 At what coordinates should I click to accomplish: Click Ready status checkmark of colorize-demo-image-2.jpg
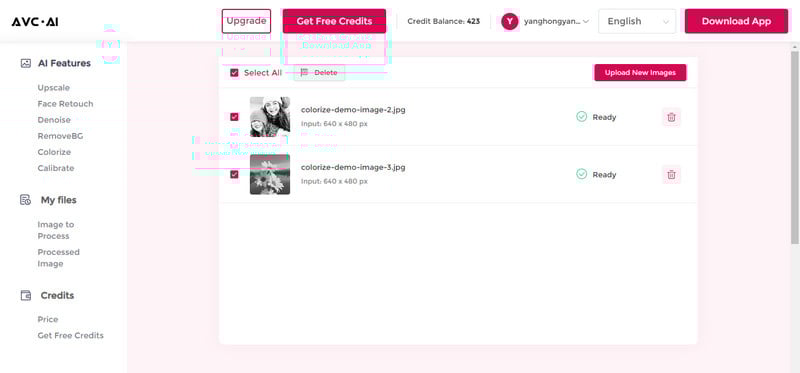tap(581, 117)
